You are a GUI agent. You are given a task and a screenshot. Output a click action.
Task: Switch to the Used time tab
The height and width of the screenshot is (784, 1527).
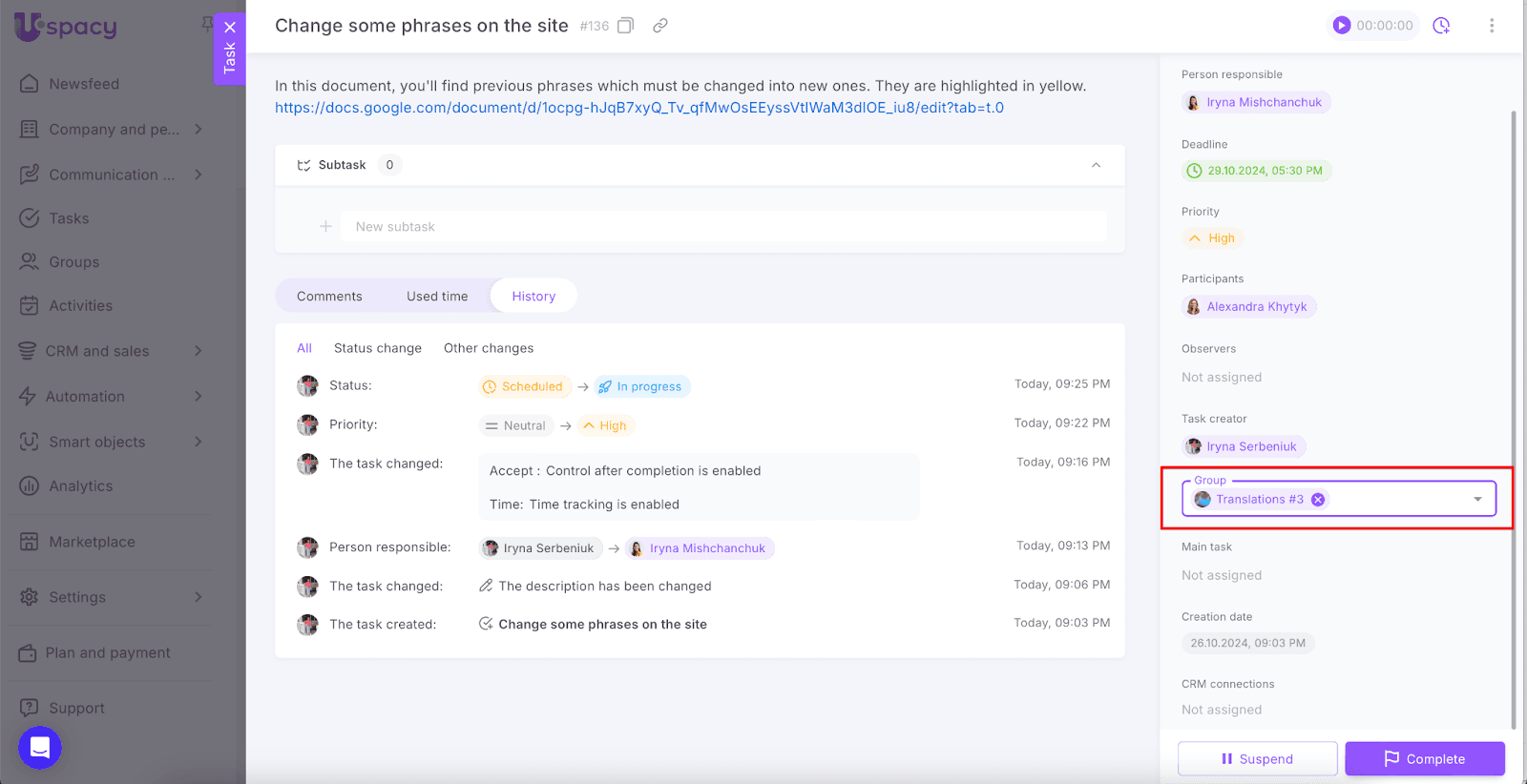[437, 297]
